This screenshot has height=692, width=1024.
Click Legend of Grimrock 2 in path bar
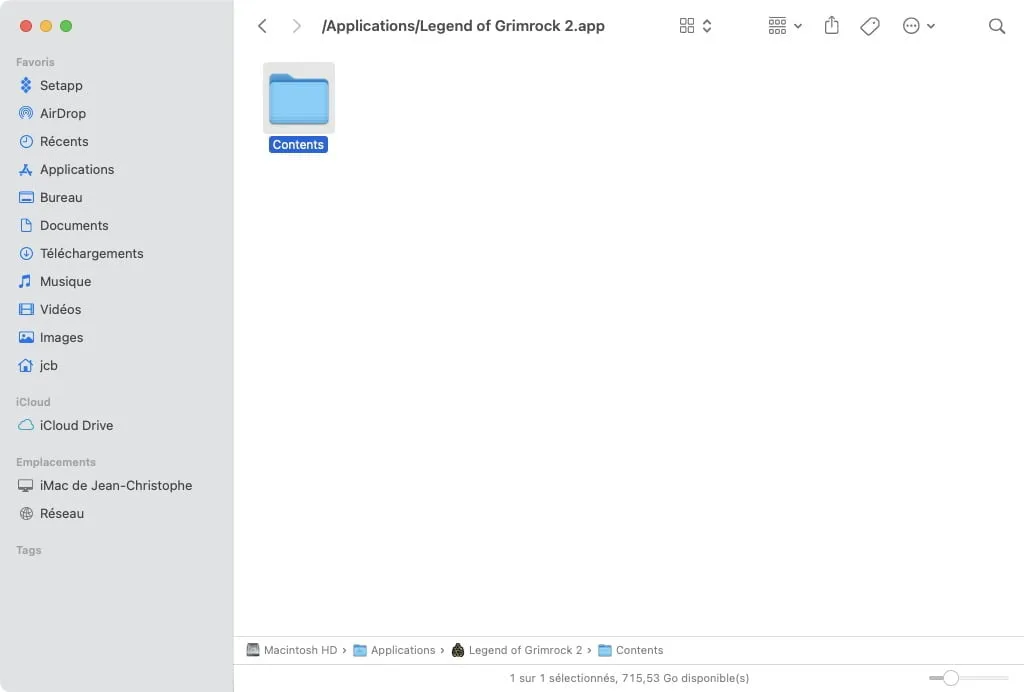tap(517, 650)
